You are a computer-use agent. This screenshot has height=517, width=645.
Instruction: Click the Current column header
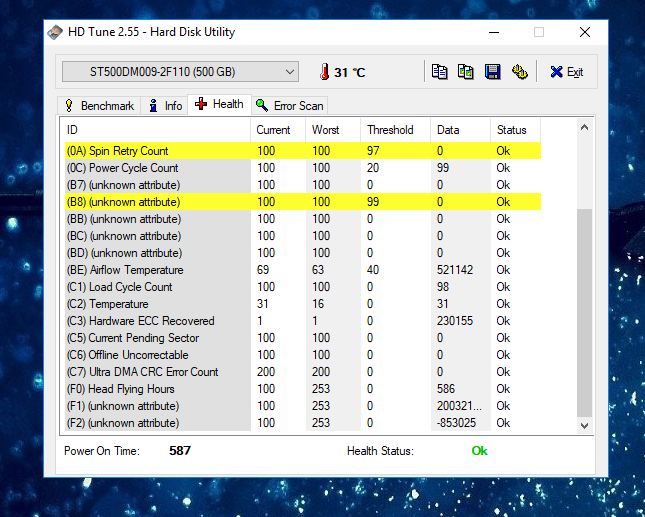click(x=278, y=130)
